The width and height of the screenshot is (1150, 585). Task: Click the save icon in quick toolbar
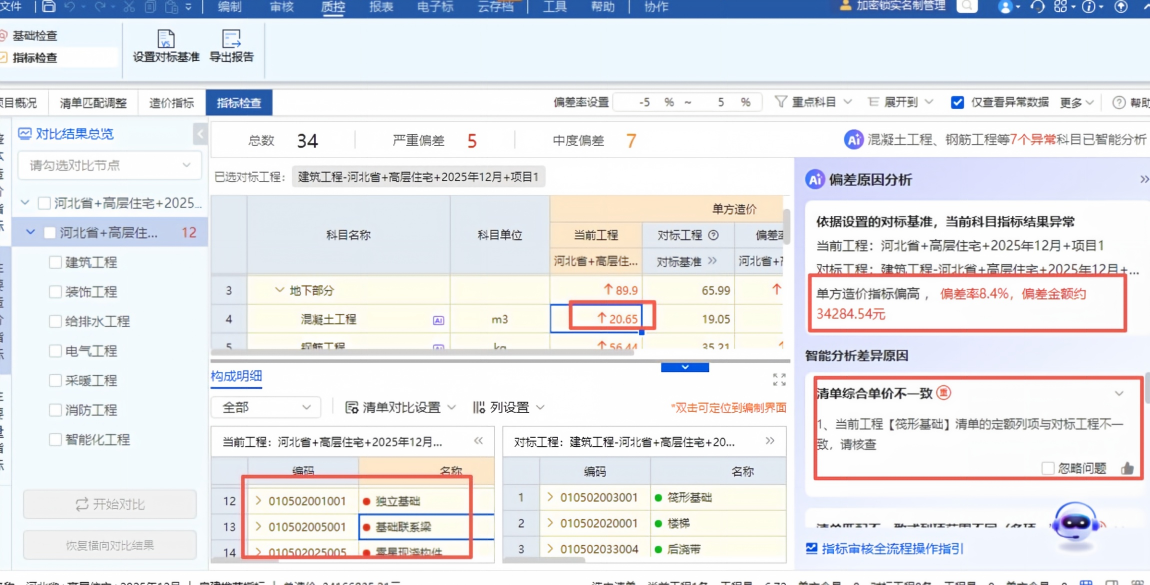(48, 7)
